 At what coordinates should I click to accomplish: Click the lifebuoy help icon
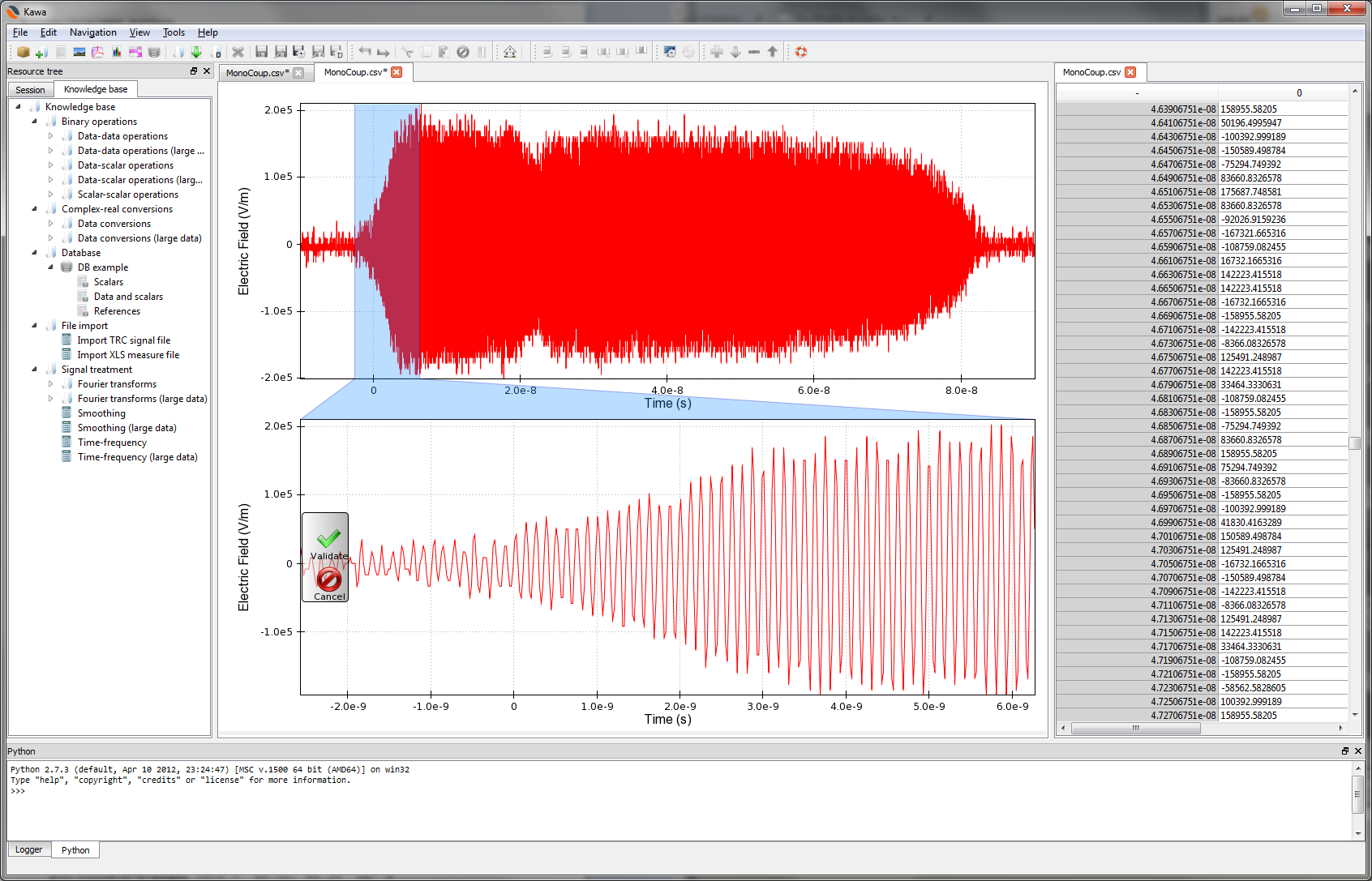[x=801, y=52]
